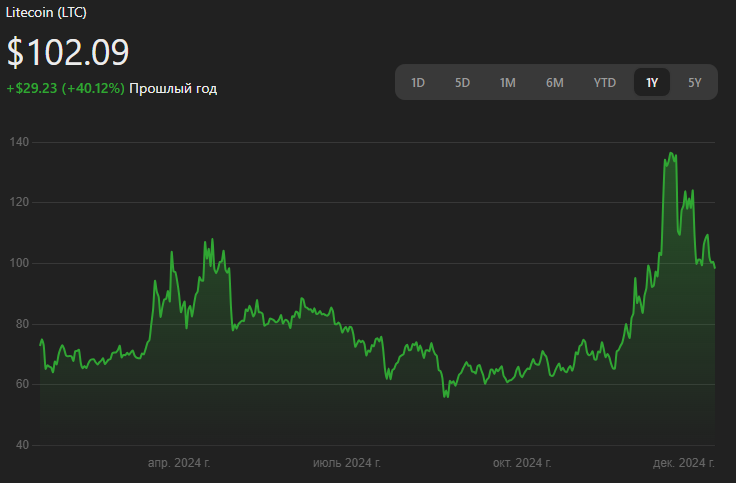
Task: Click the +$29.23 (+40.12%) change text
Action: pos(65,88)
